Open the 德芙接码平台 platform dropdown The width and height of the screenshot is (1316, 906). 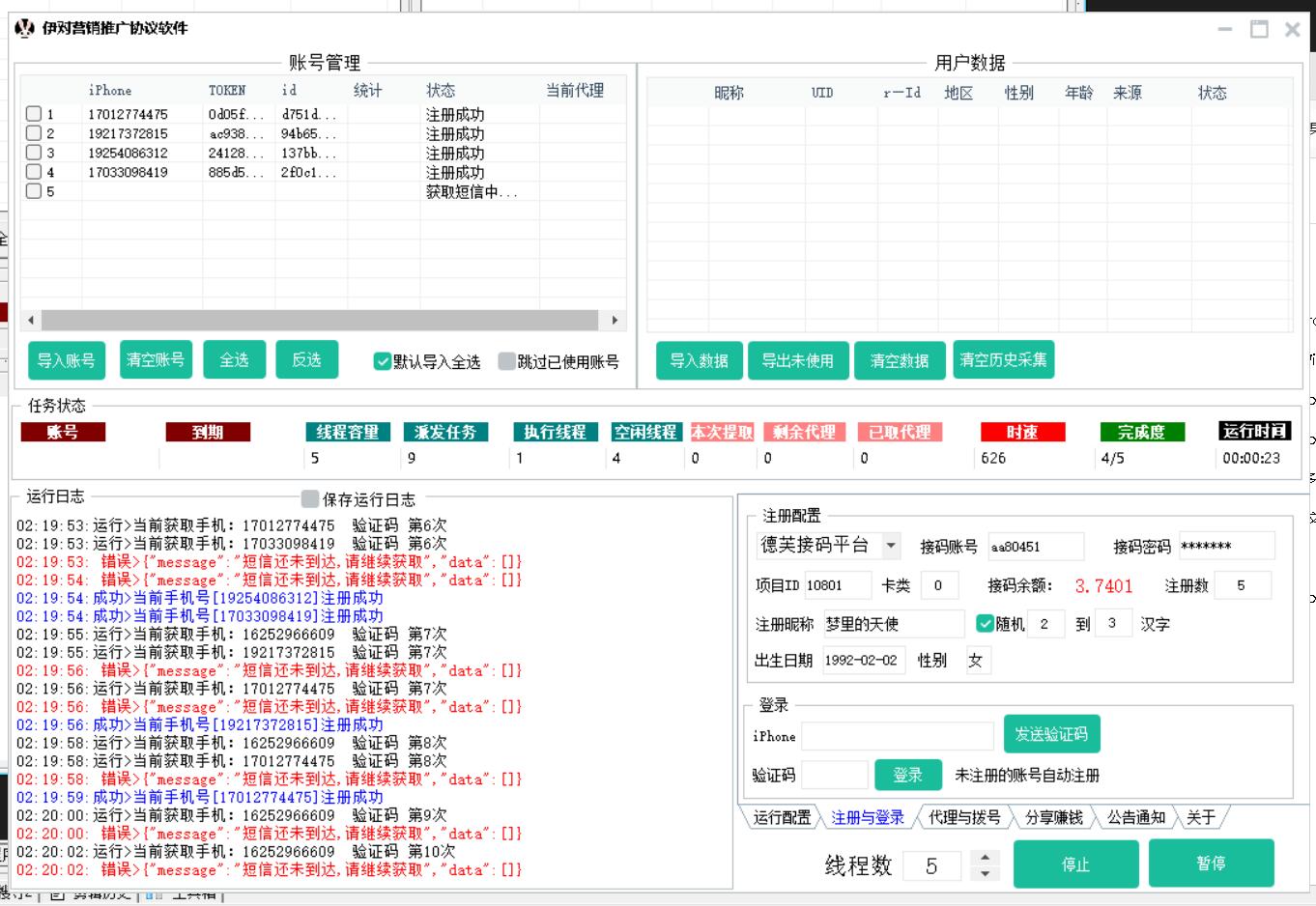pyautogui.click(x=891, y=546)
